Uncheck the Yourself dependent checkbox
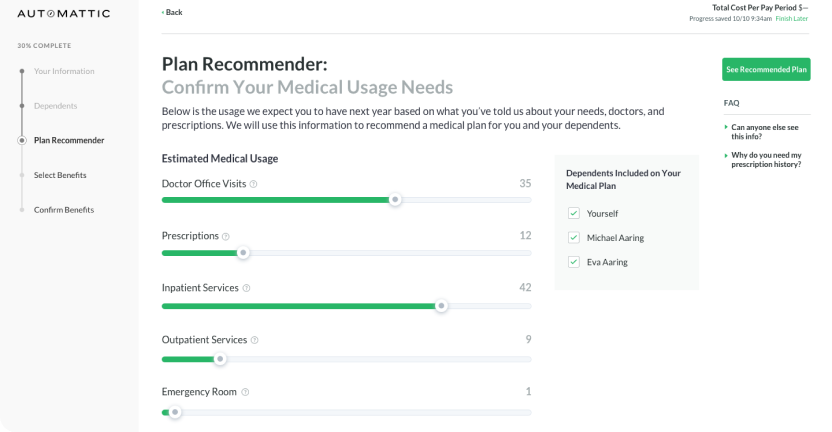Viewport: 832px width, 432px height. coord(573,213)
